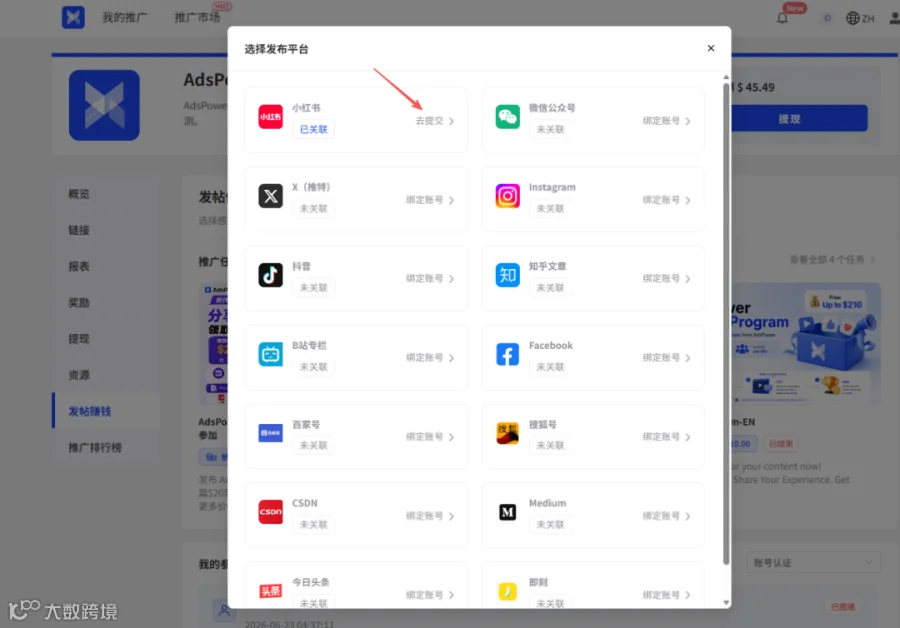Click 绑定账号 for 抖音
This screenshot has width=900, height=628.
click(430, 279)
